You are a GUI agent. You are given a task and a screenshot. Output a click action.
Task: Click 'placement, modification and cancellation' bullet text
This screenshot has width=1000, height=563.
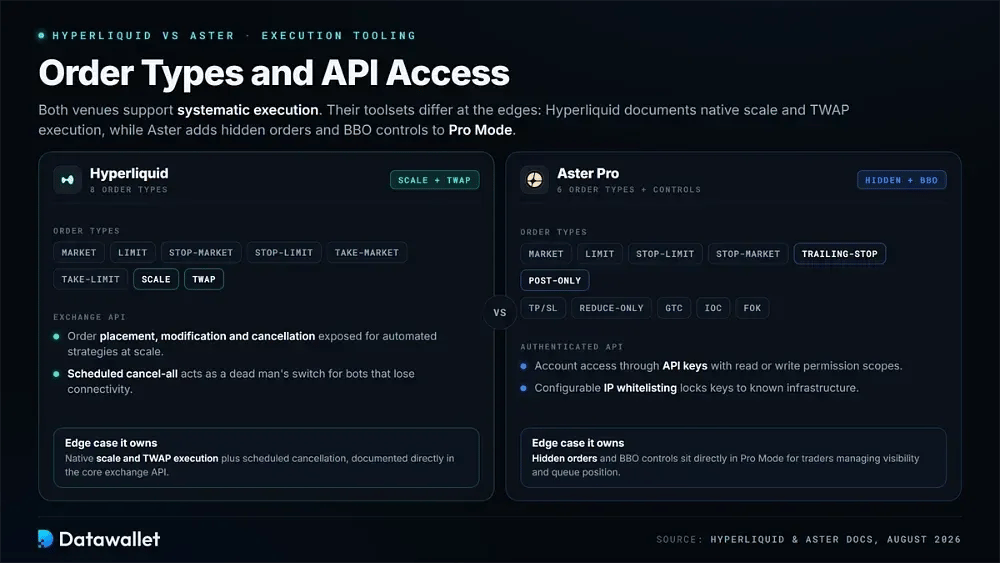point(207,336)
